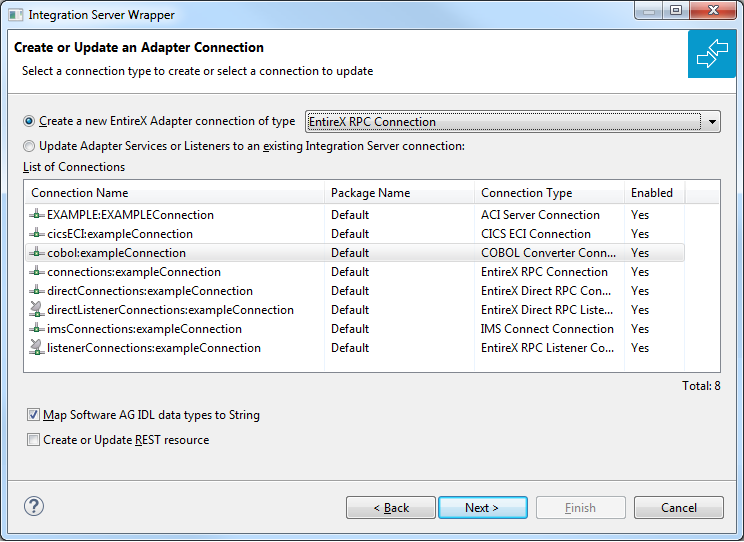Open the help question mark icon
This screenshot has height=542, width=744.
point(34,506)
